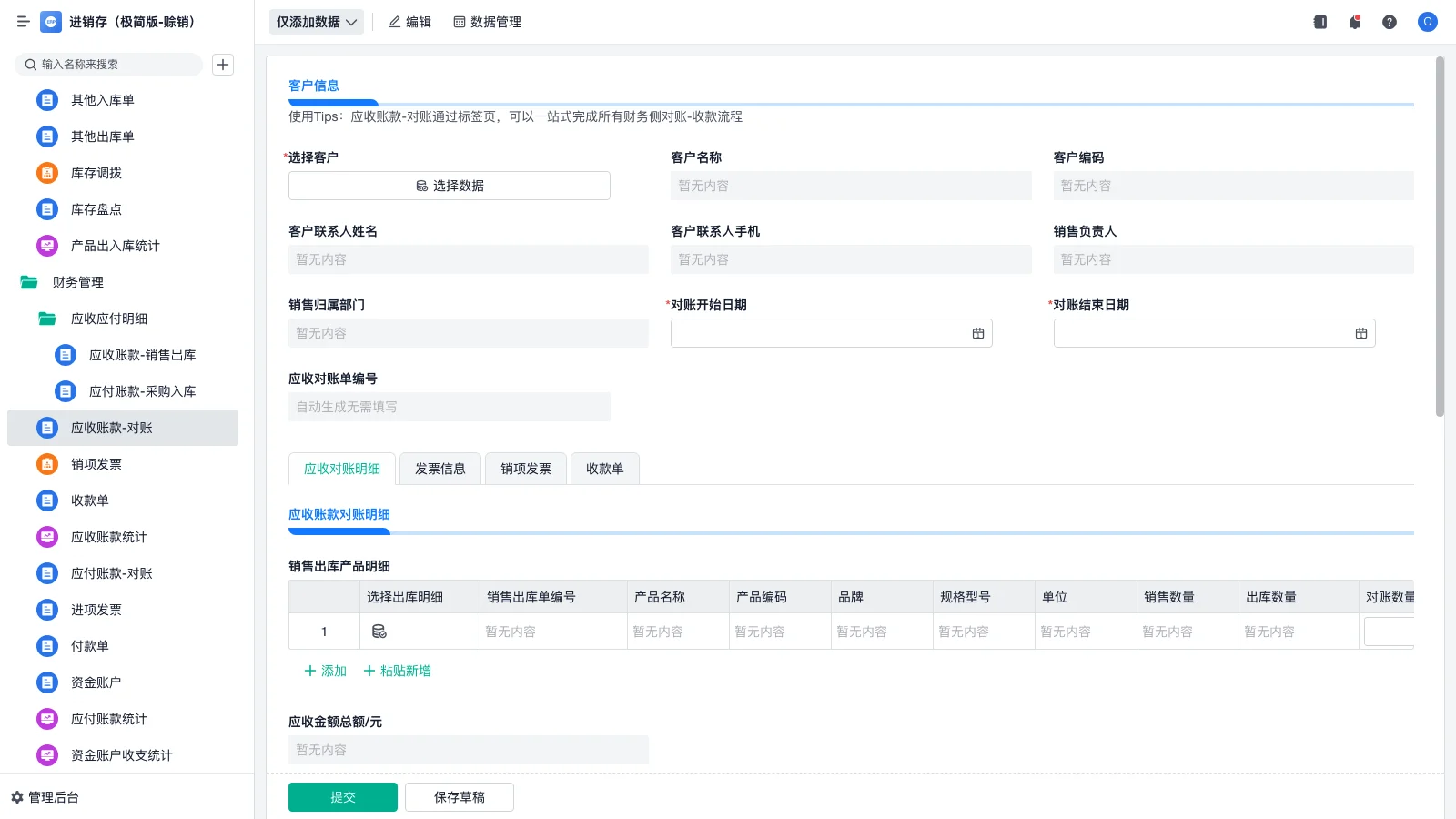Image resolution: width=1456 pixels, height=819 pixels.
Task: Click the vertical scrollbar of the form
Action: coord(1440,237)
